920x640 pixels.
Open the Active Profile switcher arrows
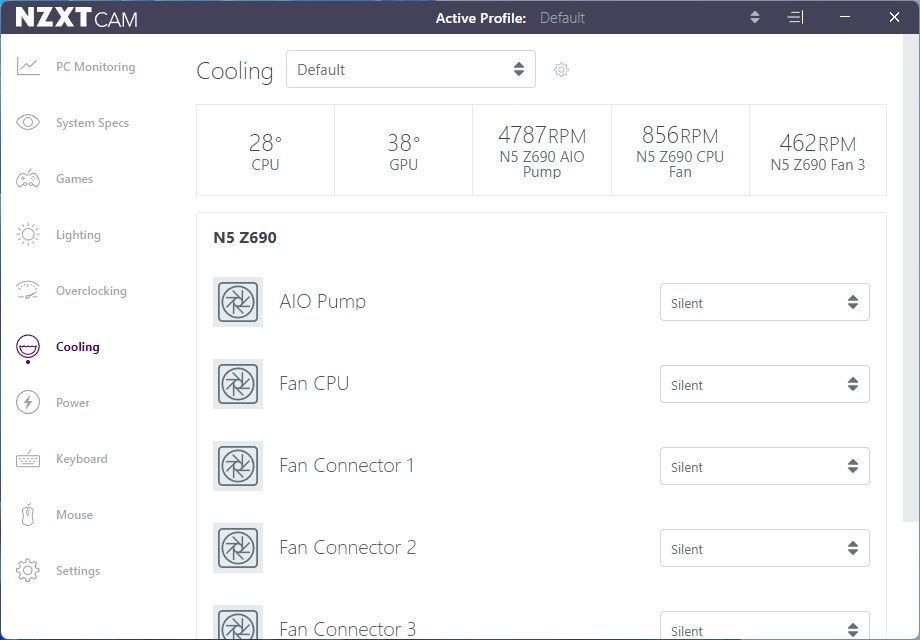point(755,18)
